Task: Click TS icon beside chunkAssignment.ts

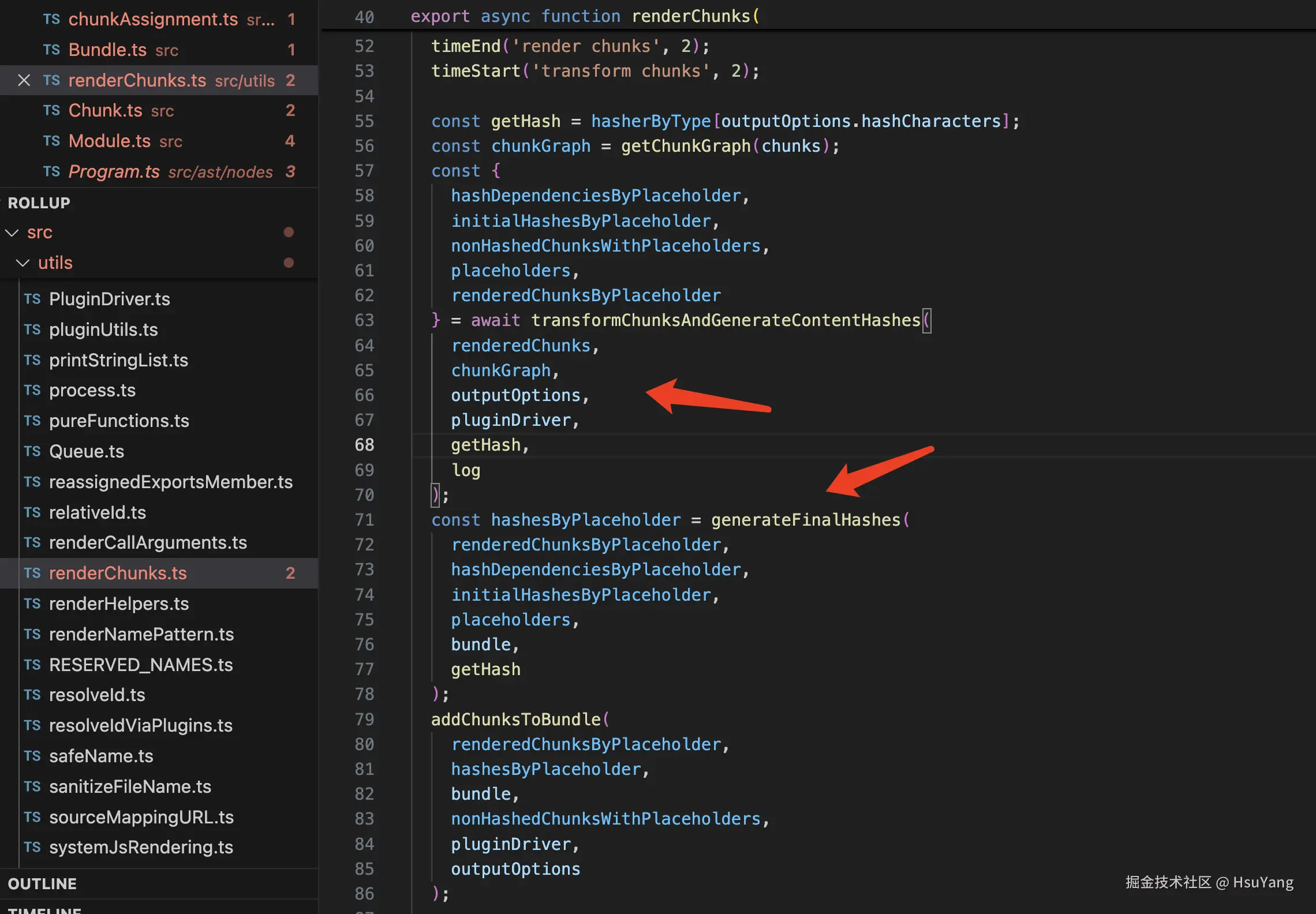Action: pyautogui.click(x=51, y=19)
